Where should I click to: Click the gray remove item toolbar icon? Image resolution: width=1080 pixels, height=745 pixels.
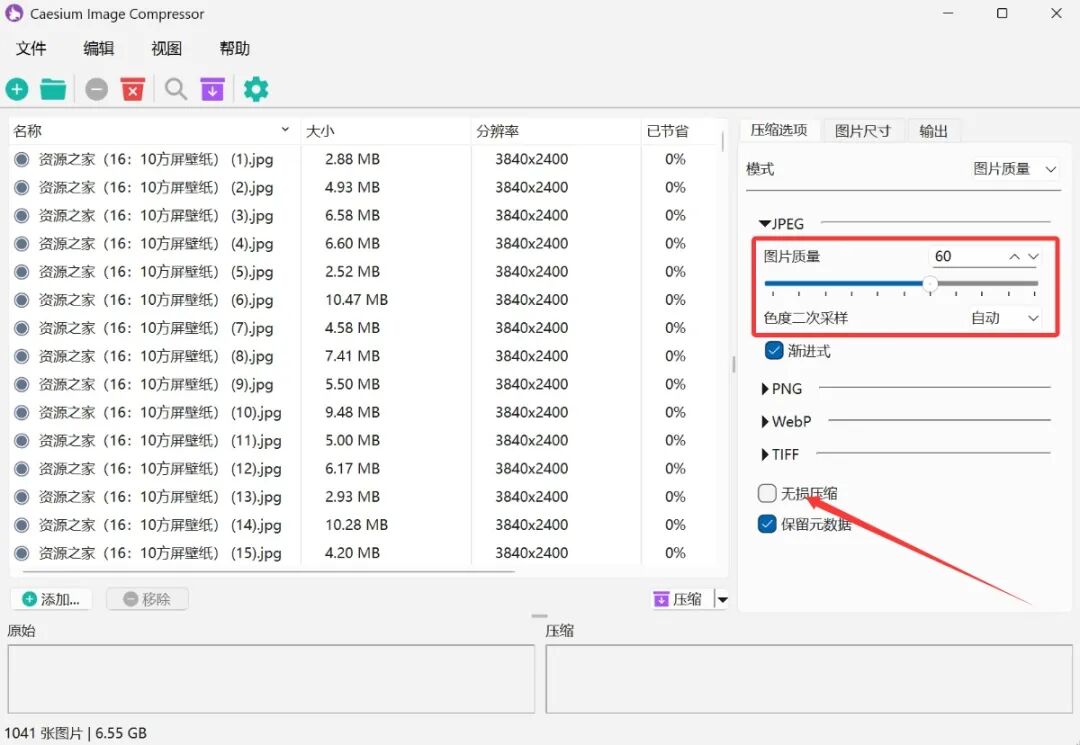pos(96,90)
